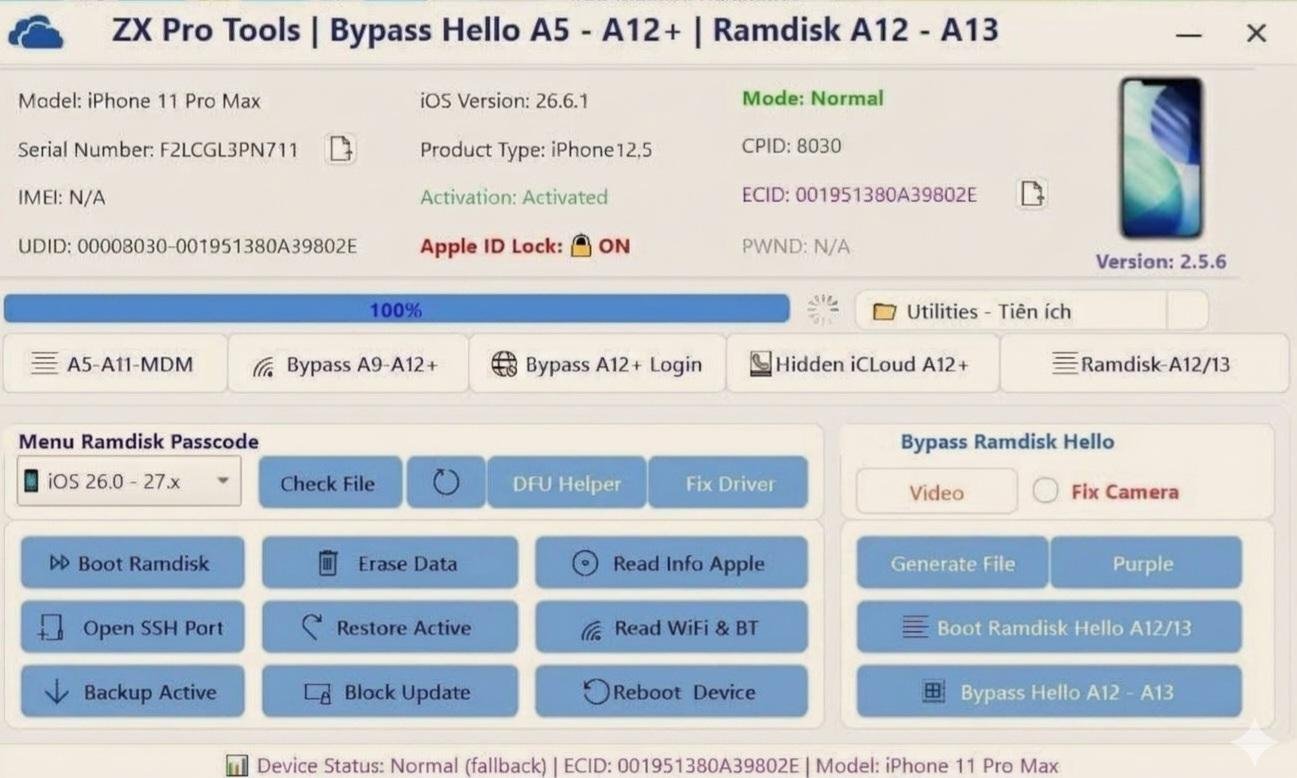This screenshot has height=778, width=1297.
Task: Click 'Activation: Activated' text
Action: point(514,197)
